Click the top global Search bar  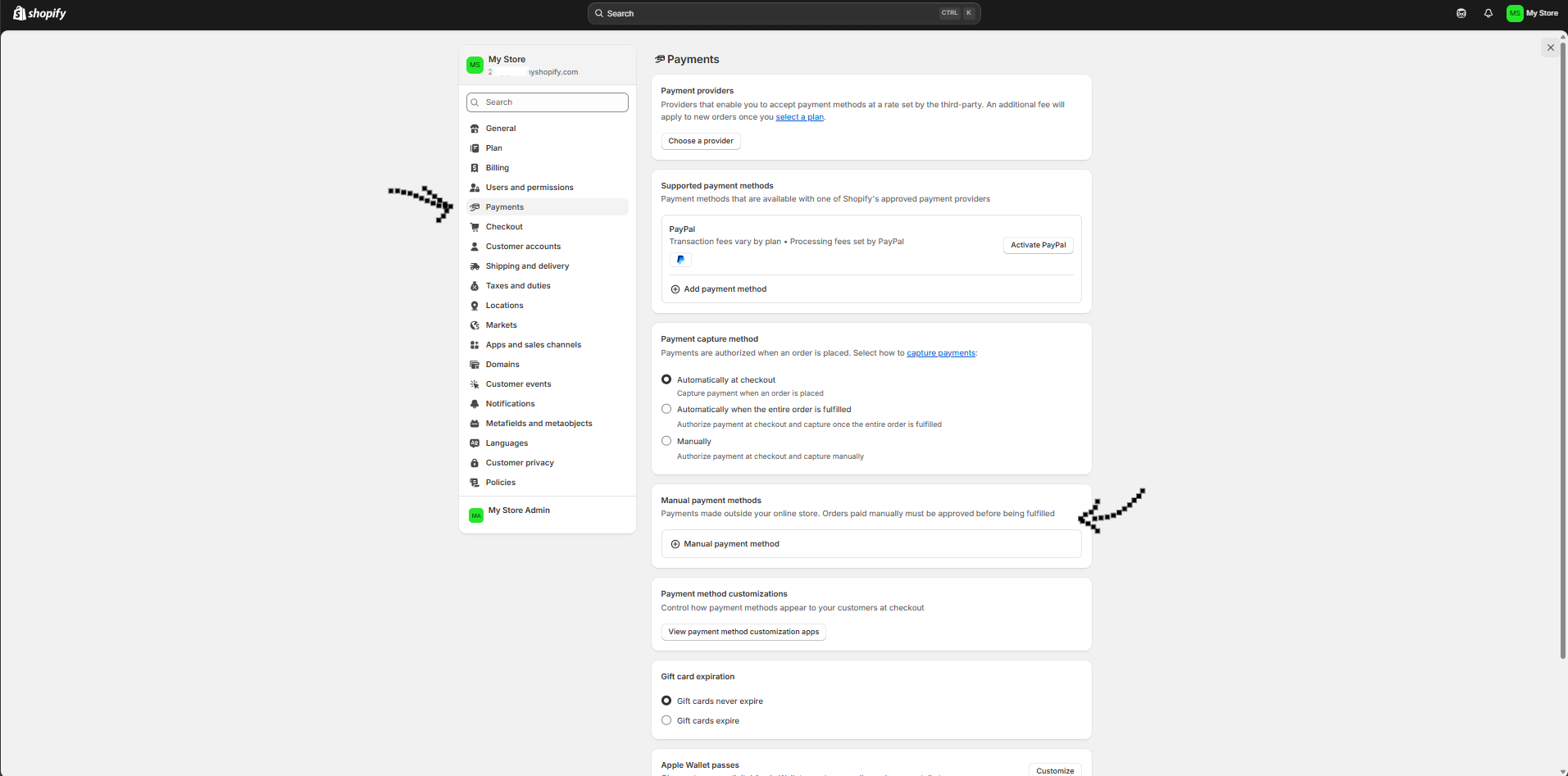click(x=784, y=13)
